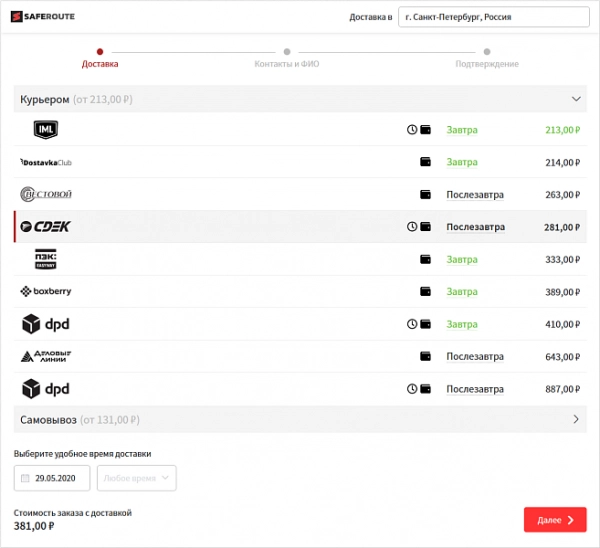Viewport: 600px width, 548px height.
Task: Select the ПЭК courier logo
Action: (x=46, y=259)
